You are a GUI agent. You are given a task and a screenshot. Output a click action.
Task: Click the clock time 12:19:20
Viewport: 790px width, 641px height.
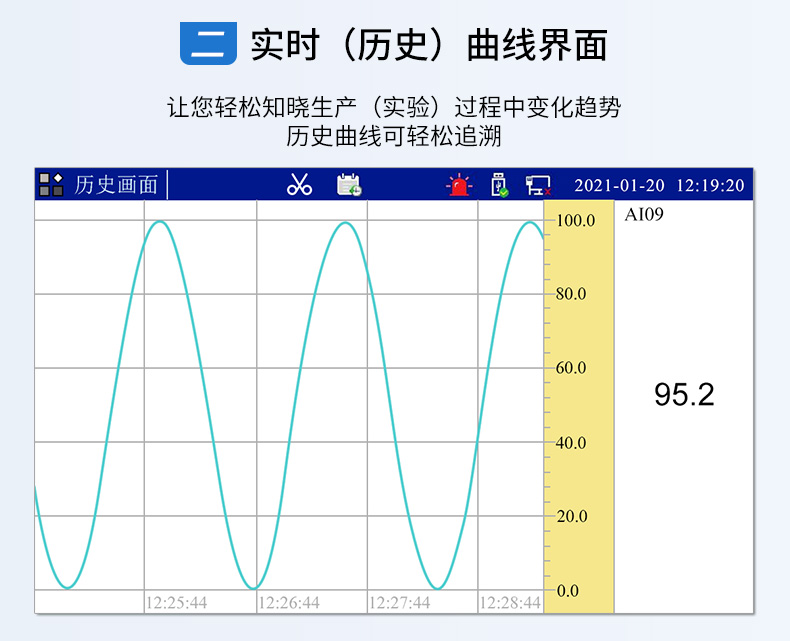point(710,185)
